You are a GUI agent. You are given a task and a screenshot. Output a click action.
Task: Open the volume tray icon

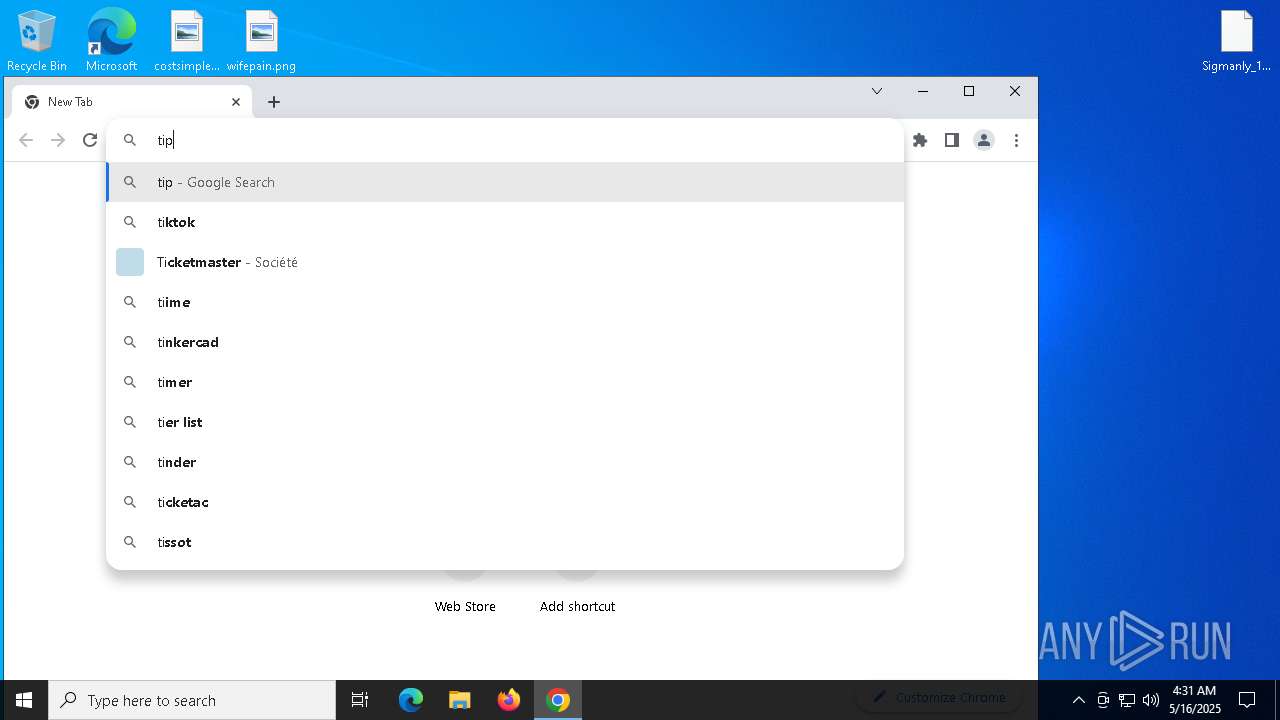click(1151, 700)
